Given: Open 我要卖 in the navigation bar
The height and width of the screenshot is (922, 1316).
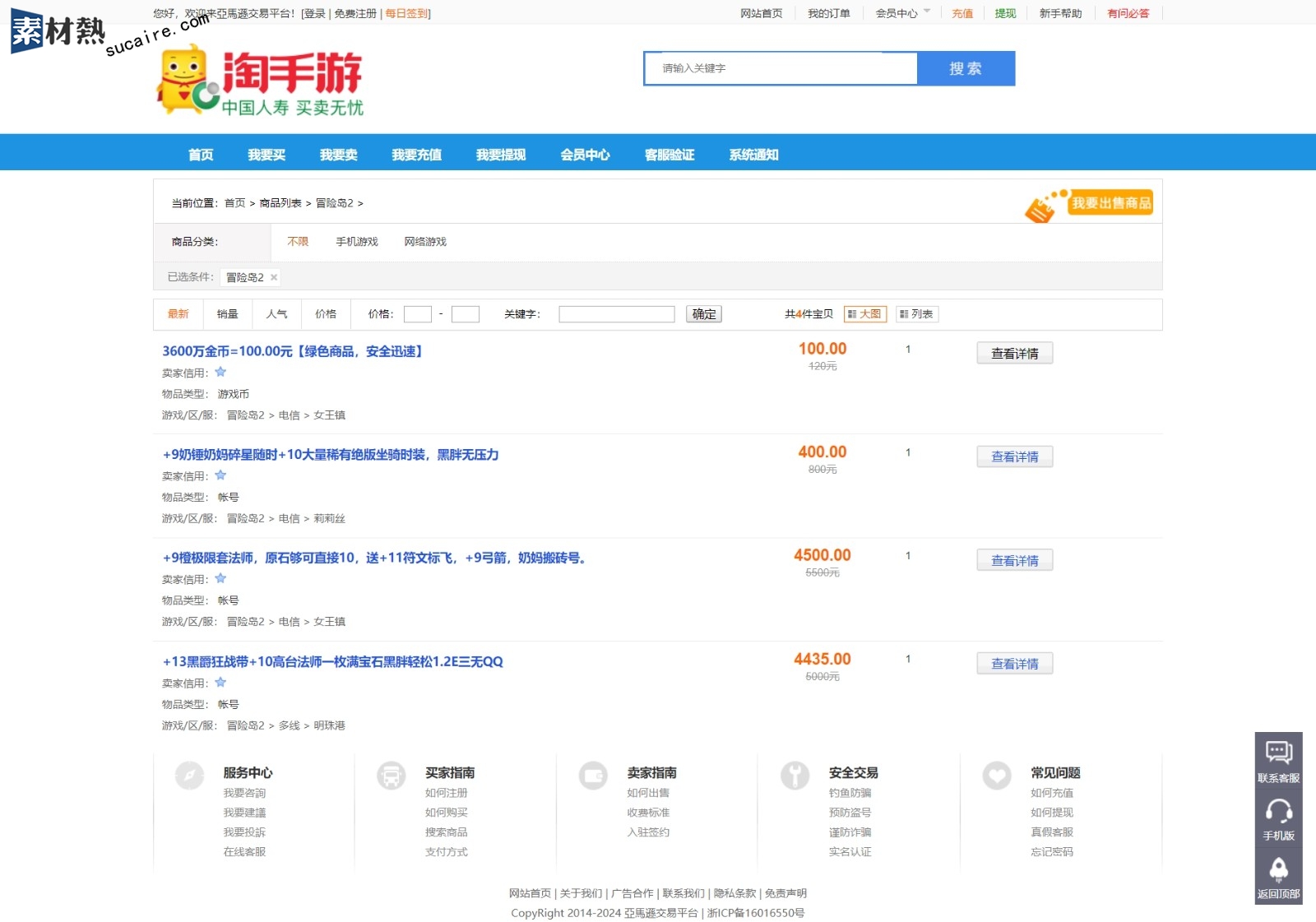Looking at the screenshot, I should (x=339, y=155).
